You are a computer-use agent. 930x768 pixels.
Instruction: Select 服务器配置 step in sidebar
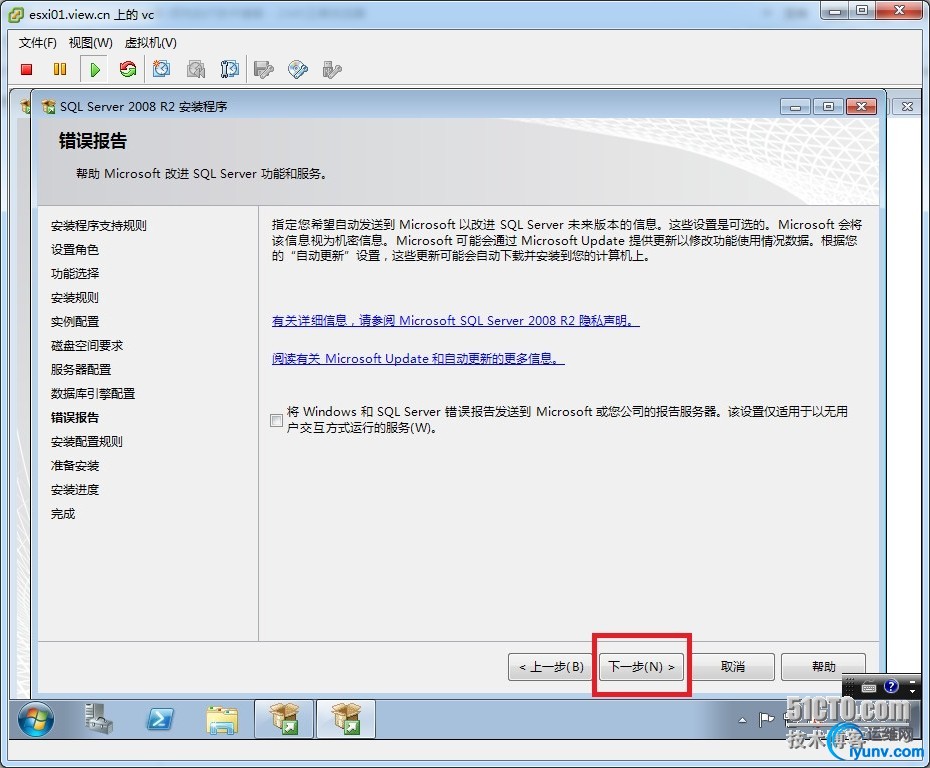point(81,369)
